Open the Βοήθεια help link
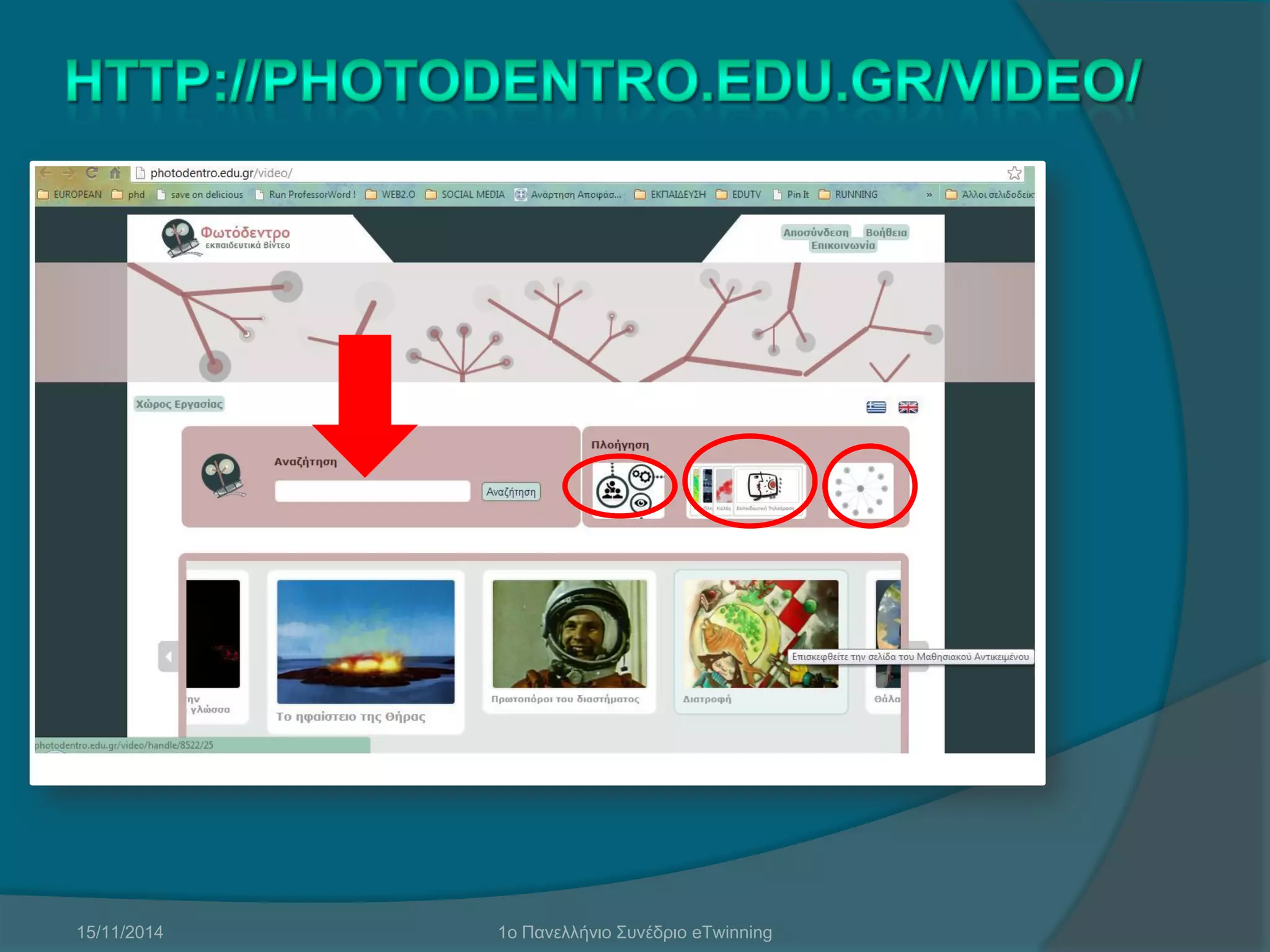The height and width of the screenshot is (952, 1270). pos(886,232)
